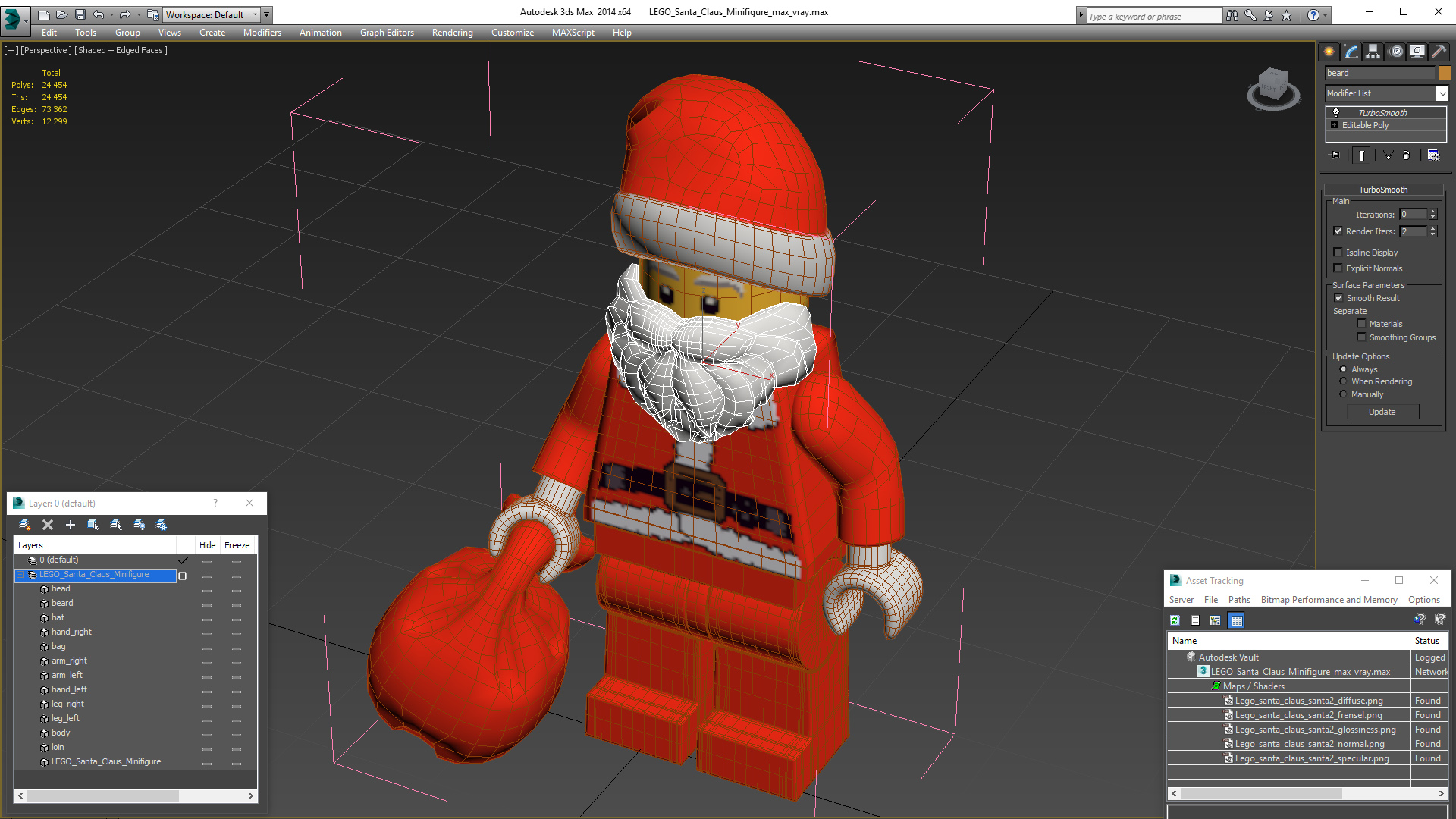Open the Motion command panel tab

tap(1396, 52)
